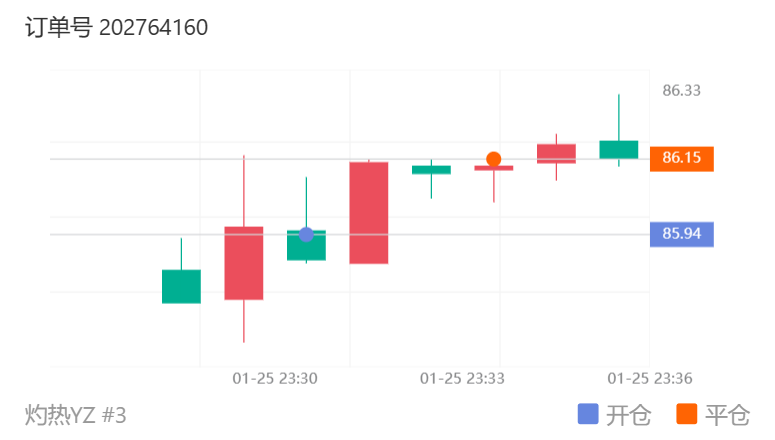This screenshot has width=775, height=440.
Task: Click the 开仓 legend text
Action: pyautogui.click(x=628, y=415)
